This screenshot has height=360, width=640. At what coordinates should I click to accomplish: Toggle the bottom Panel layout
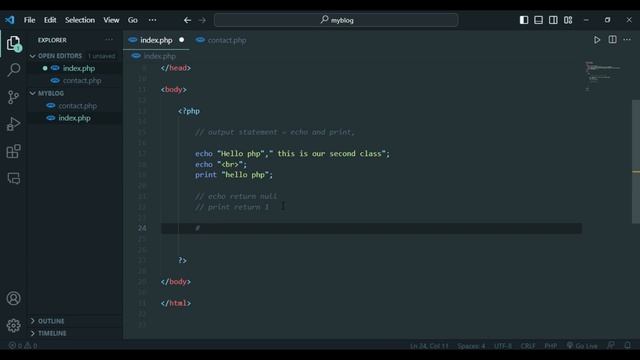538,20
